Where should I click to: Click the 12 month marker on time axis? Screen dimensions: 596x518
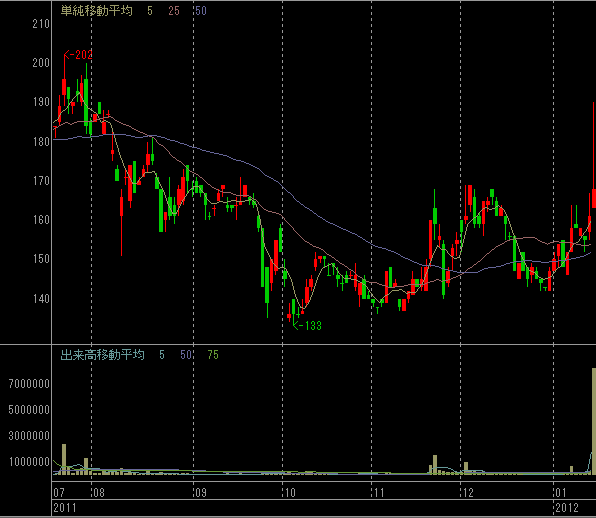[x=468, y=493]
